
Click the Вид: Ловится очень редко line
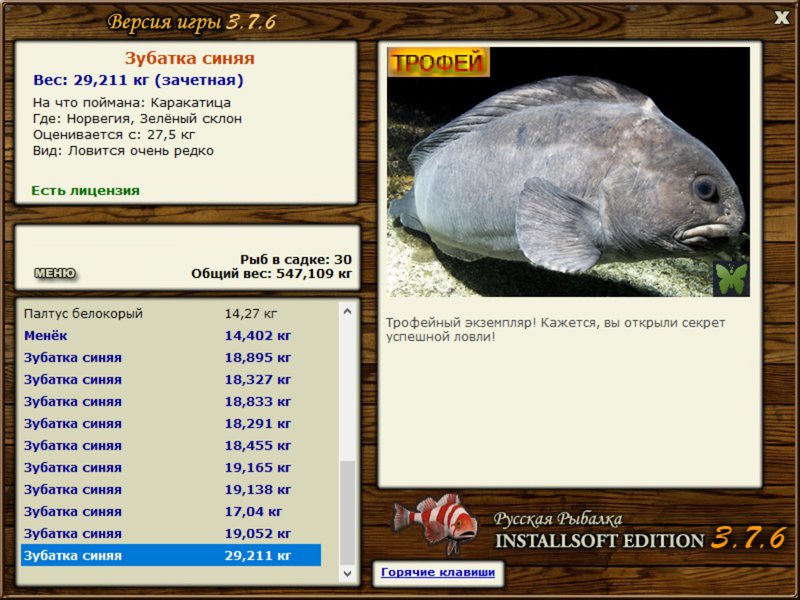coord(123,151)
